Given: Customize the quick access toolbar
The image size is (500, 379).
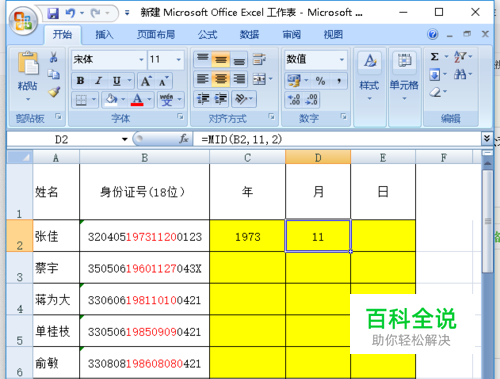Looking at the screenshot, I should (127, 13).
